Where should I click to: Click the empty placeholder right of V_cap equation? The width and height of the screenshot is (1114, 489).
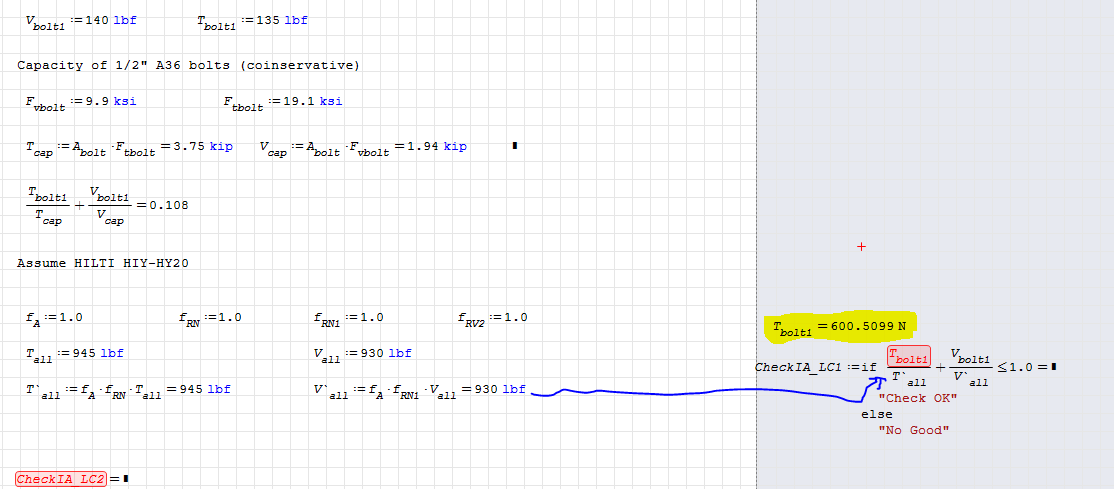(x=515, y=146)
